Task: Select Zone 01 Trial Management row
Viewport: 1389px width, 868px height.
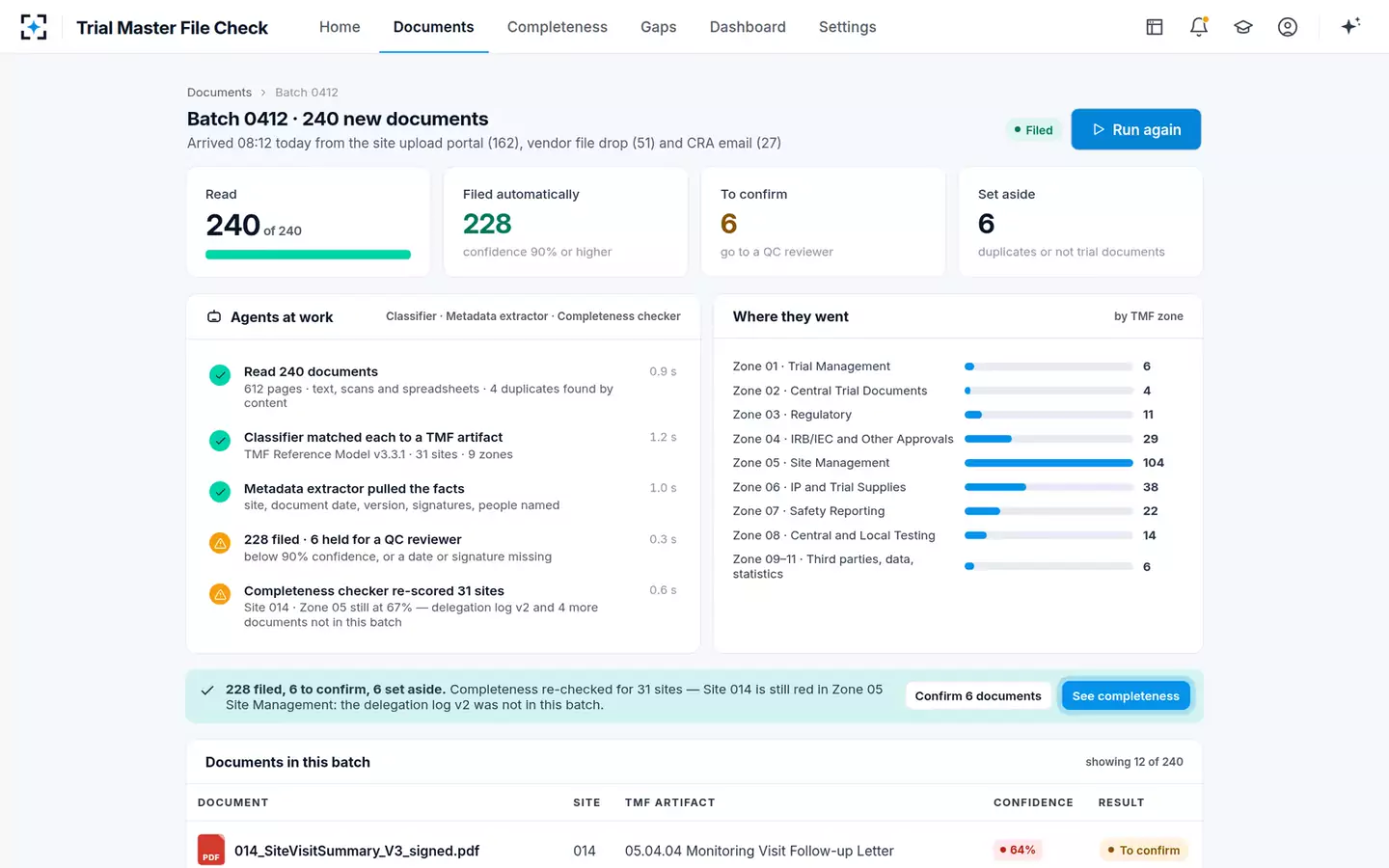Action: click(x=958, y=366)
